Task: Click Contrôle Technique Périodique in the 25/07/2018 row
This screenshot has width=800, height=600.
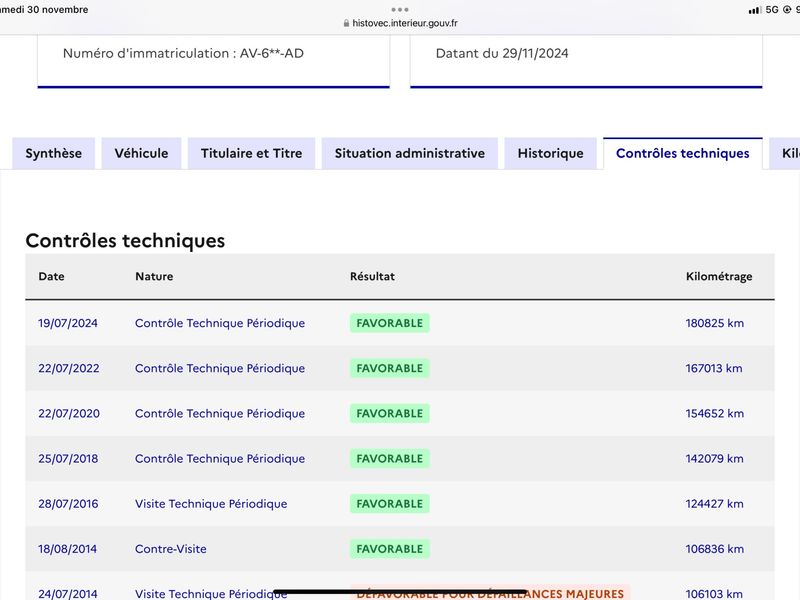Action: coord(220,459)
